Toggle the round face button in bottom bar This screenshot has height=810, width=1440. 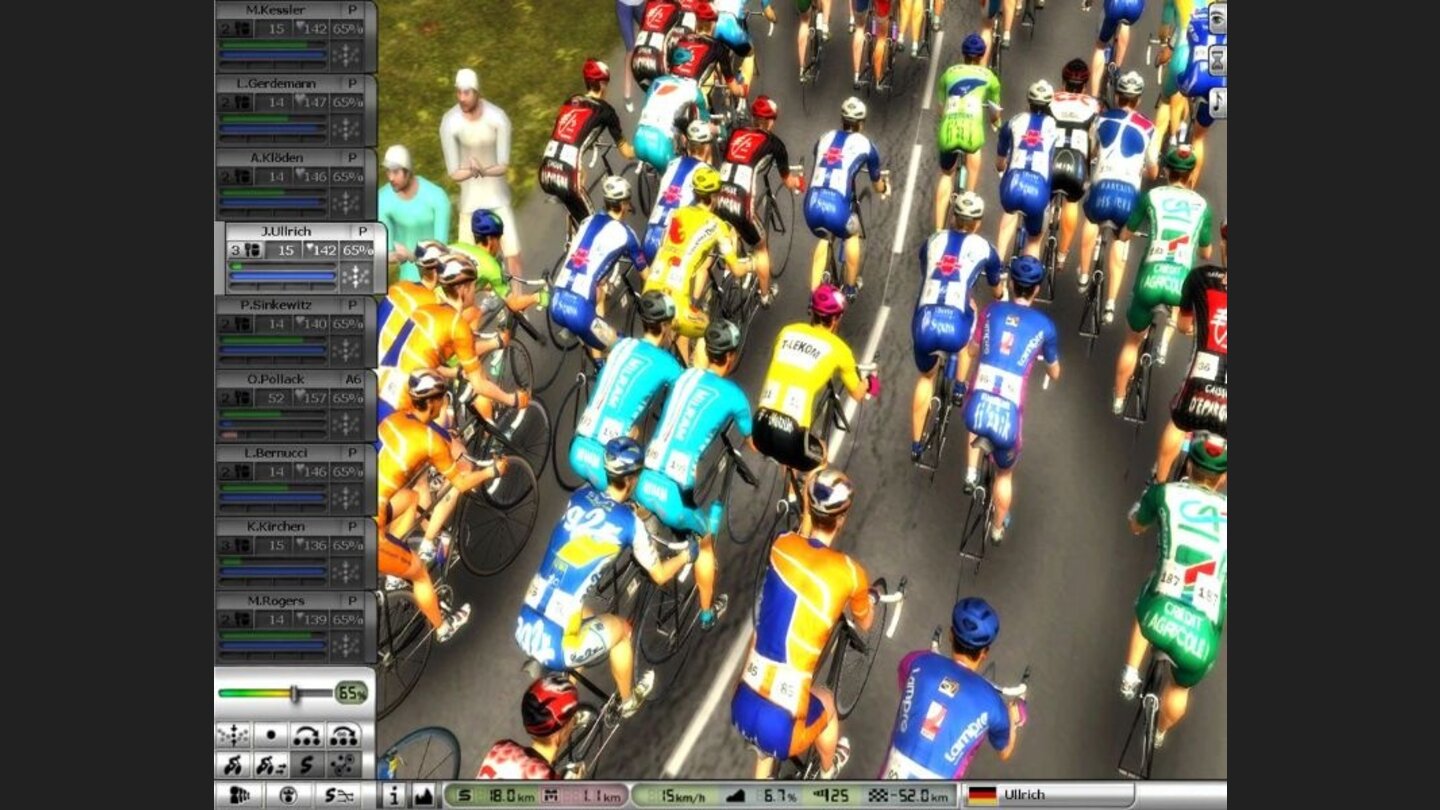tap(290, 796)
